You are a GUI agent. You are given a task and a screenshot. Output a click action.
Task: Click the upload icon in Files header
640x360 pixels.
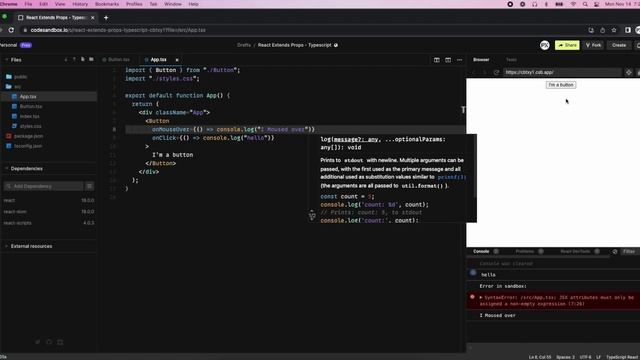[x=74, y=60]
